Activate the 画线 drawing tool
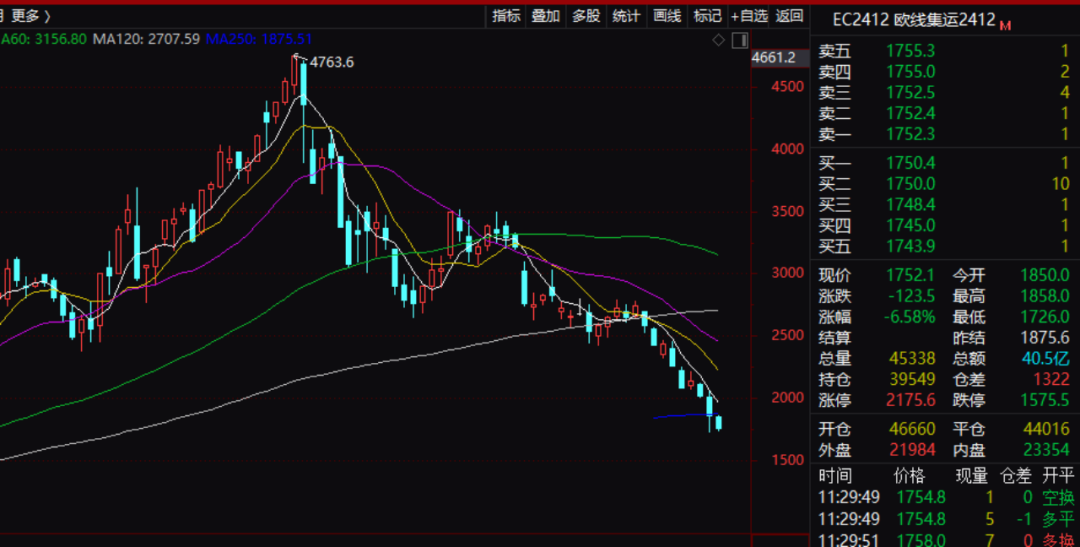This screenshot has height=547, width=1080. 667,16
